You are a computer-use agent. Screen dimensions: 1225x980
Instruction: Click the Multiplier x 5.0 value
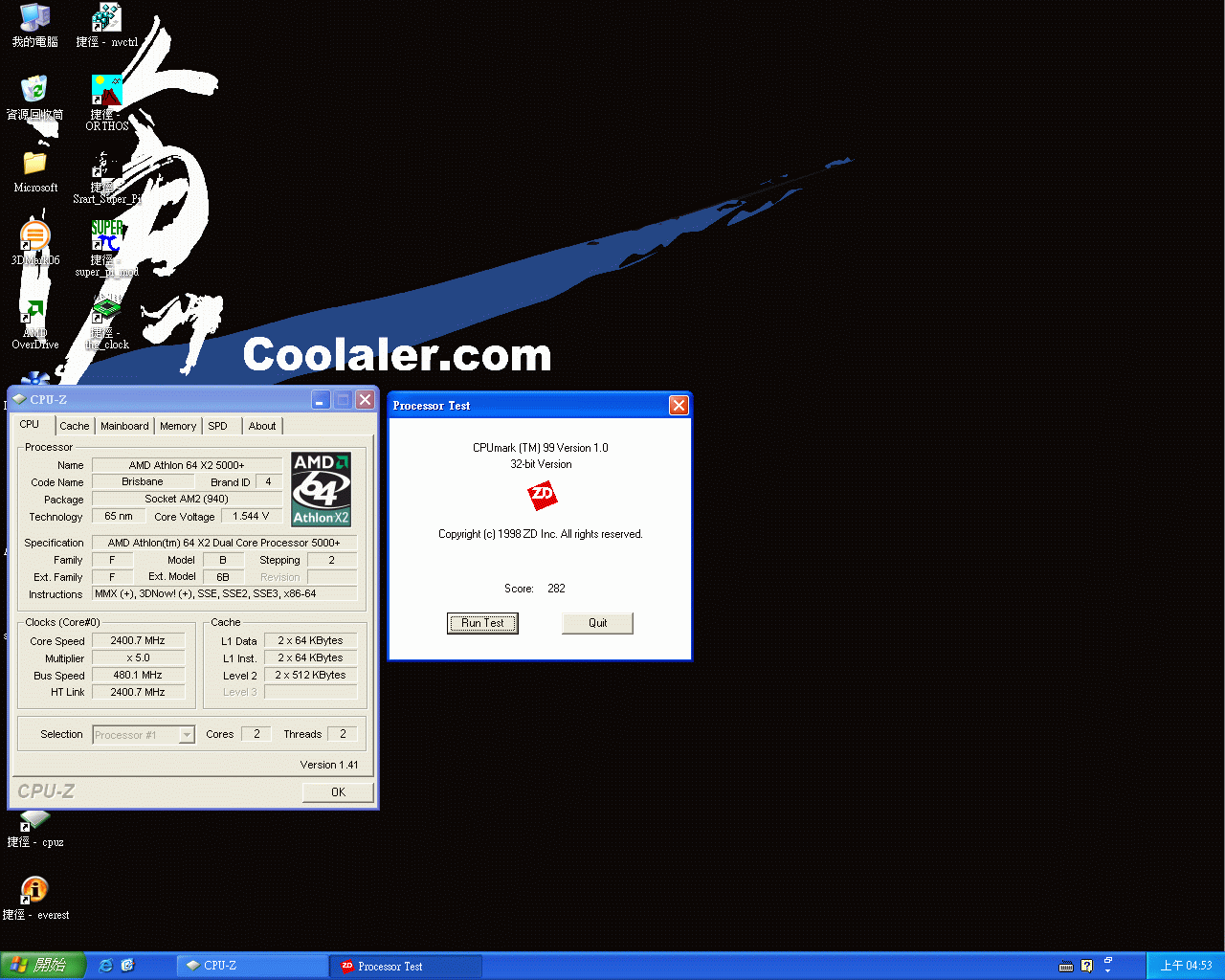(x=138, y=657)
